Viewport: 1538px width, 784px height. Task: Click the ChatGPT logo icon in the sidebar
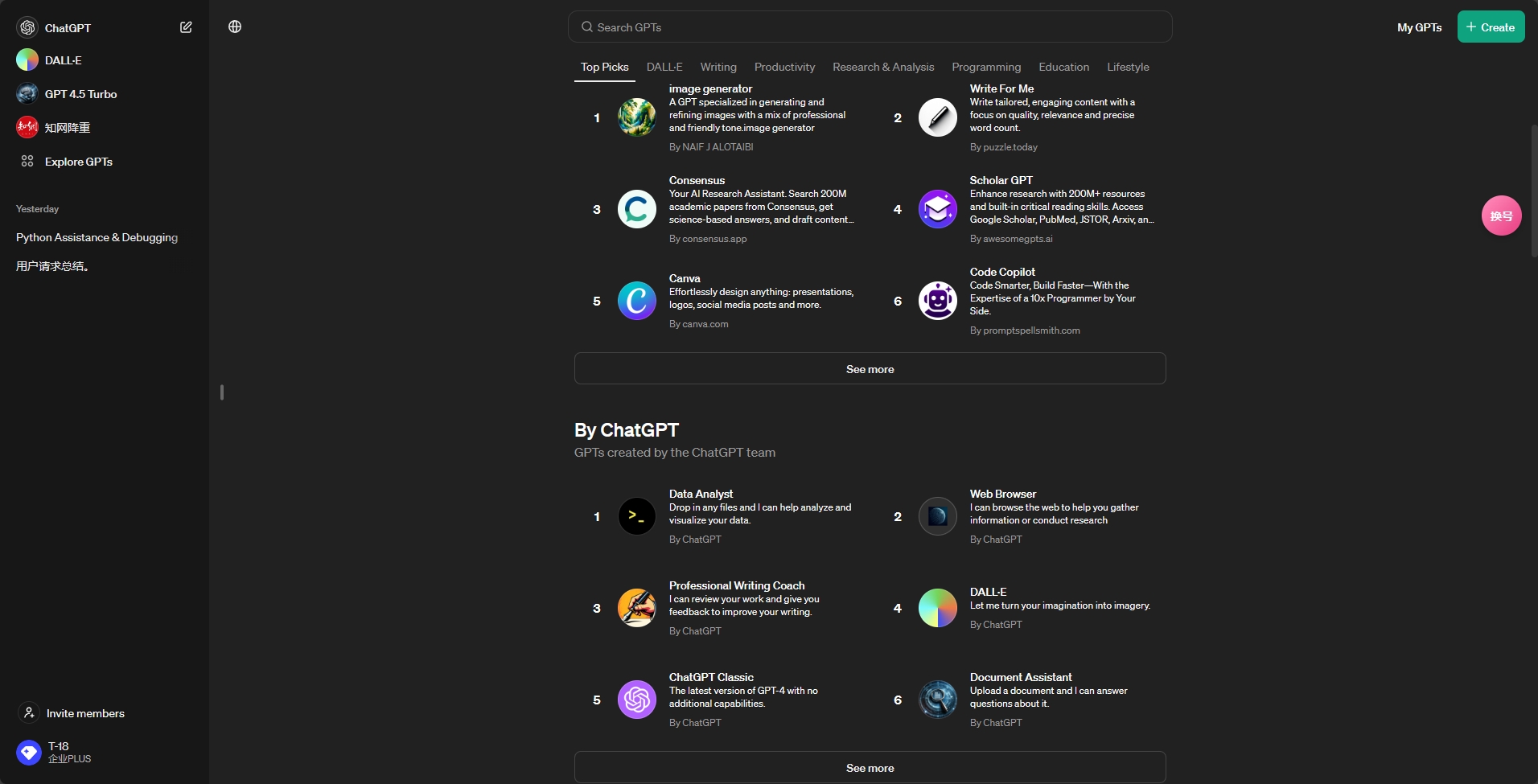[x=27, y=27]
